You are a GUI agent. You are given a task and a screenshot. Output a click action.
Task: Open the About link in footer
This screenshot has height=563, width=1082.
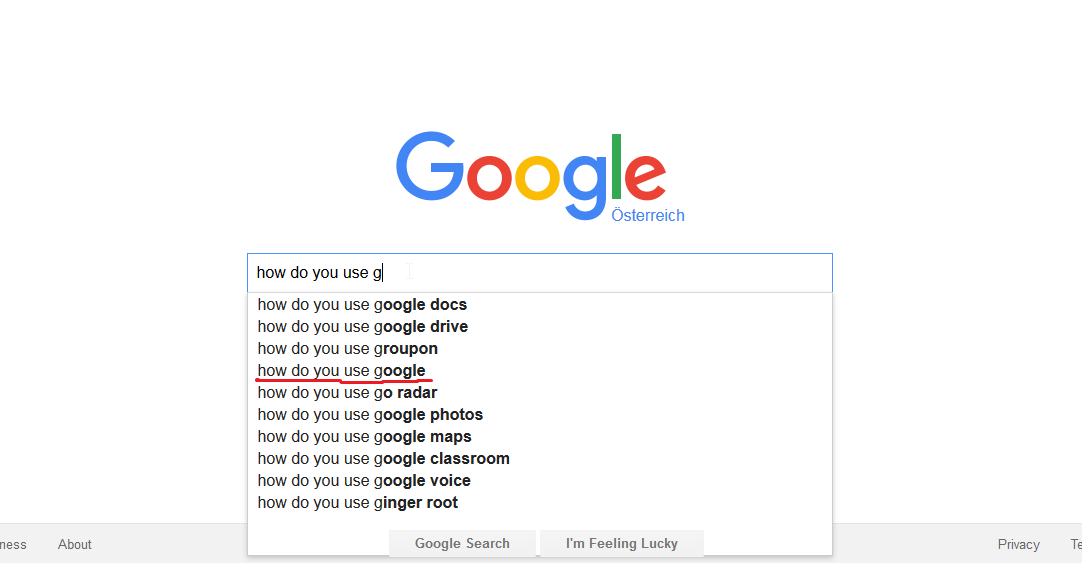tap(75, 544)
